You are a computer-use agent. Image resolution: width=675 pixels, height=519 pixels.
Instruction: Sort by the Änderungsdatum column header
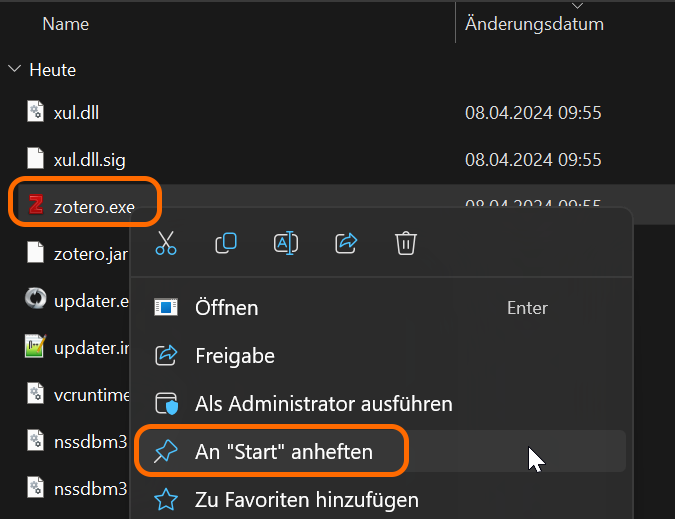tap(534, 23)
